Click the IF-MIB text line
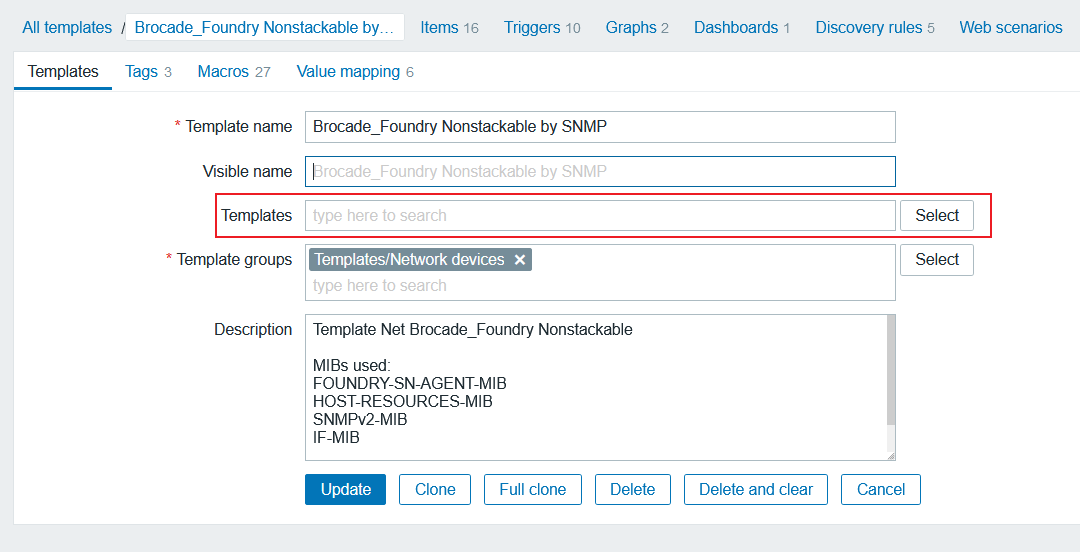Screen dimensions: 1080x552 click(336, 437)
